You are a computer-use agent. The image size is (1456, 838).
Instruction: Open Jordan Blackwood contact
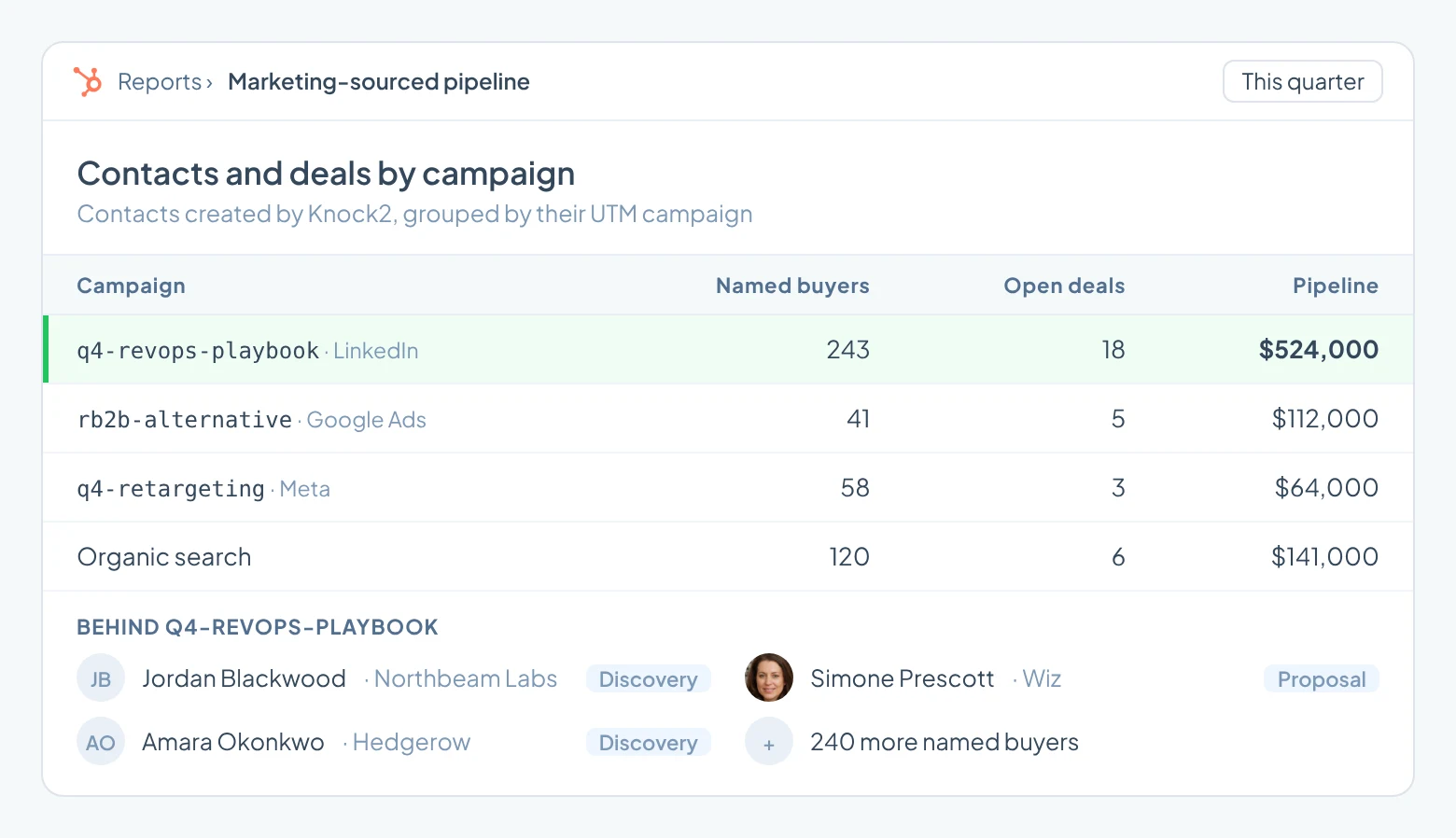(244, 678)
